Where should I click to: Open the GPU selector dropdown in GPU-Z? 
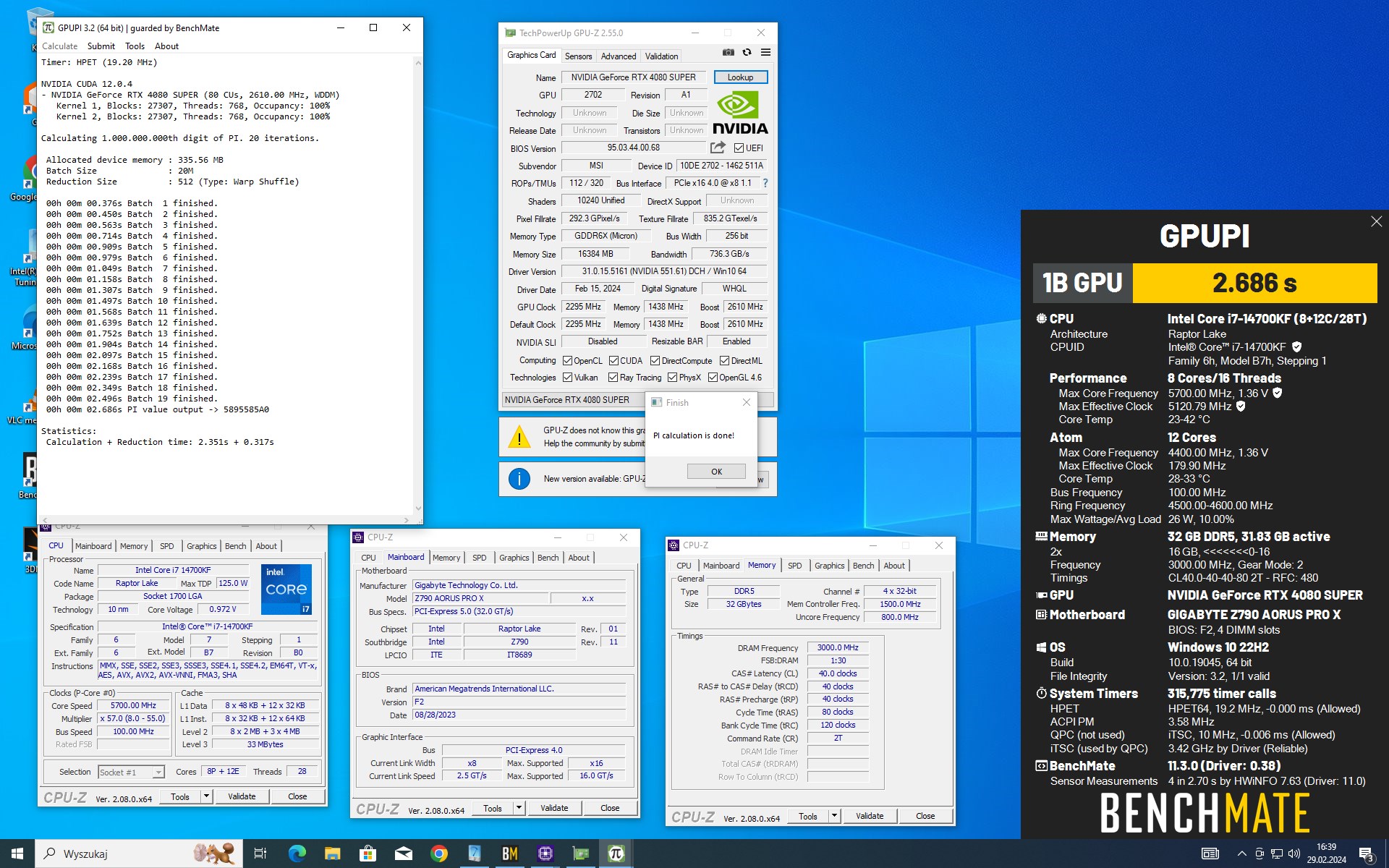[x=638, y=400]
